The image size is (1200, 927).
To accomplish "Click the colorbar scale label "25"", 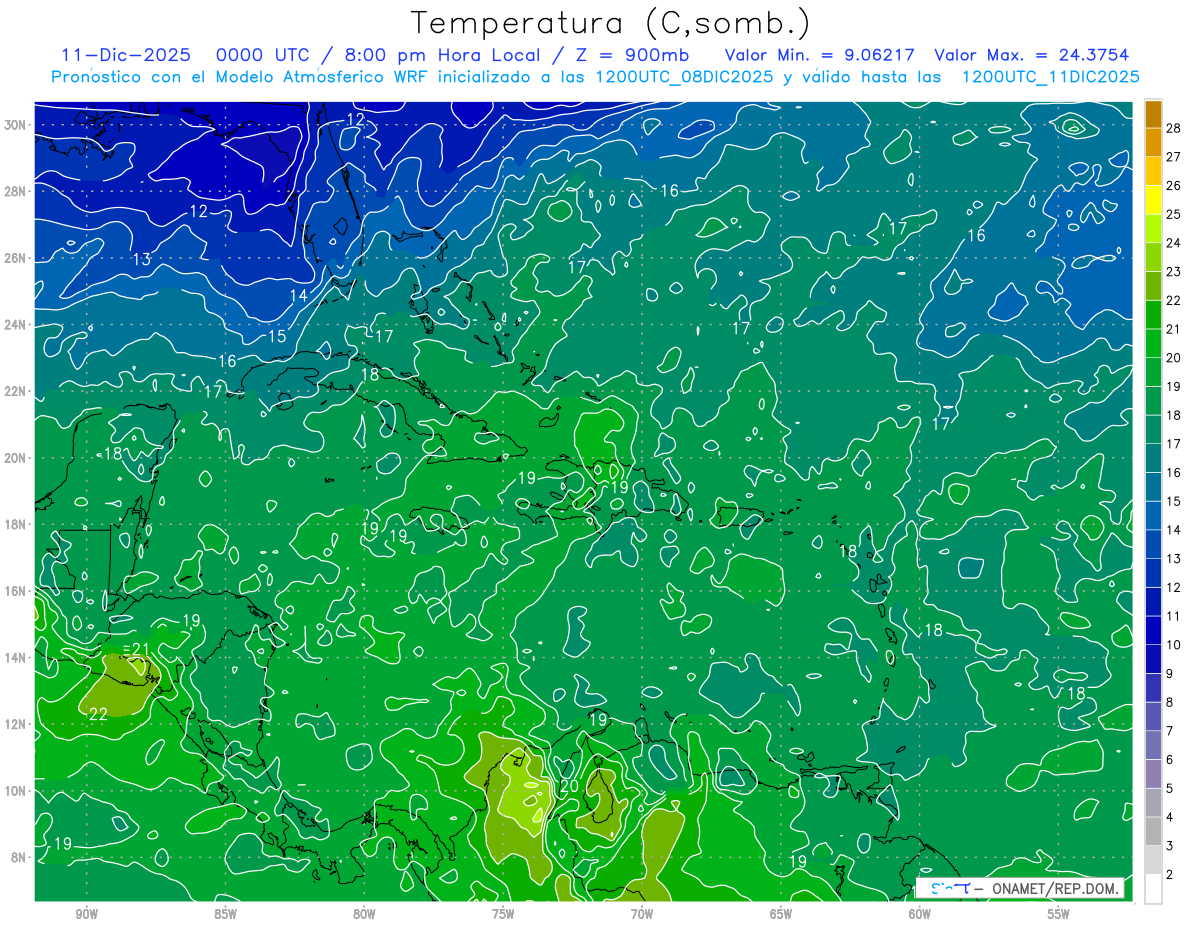I will (1174, 214).
